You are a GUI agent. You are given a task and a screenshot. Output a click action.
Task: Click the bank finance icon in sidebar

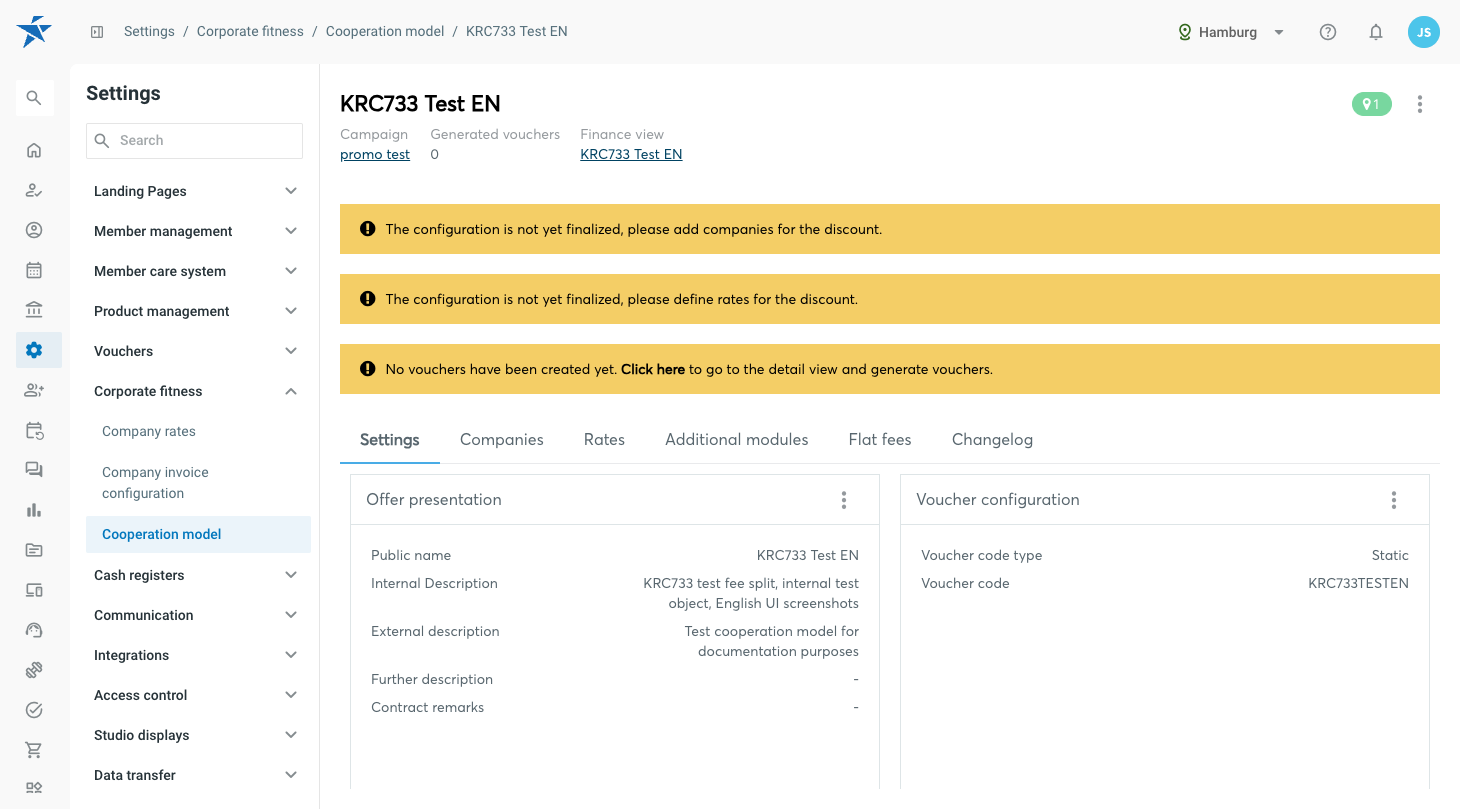coord(34,309)
